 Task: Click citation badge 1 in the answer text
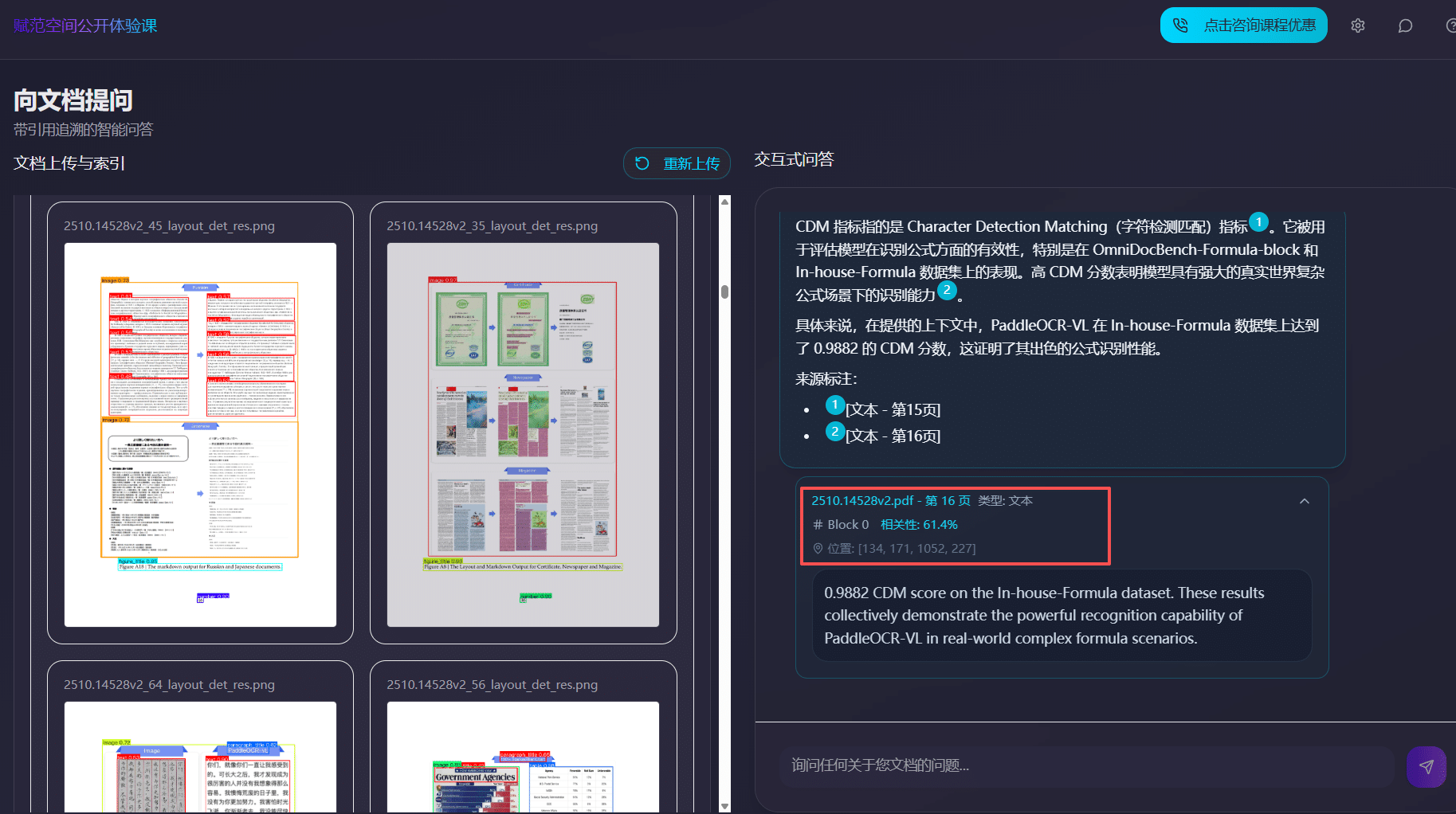pyautogui.click(x=1258, y=222)
